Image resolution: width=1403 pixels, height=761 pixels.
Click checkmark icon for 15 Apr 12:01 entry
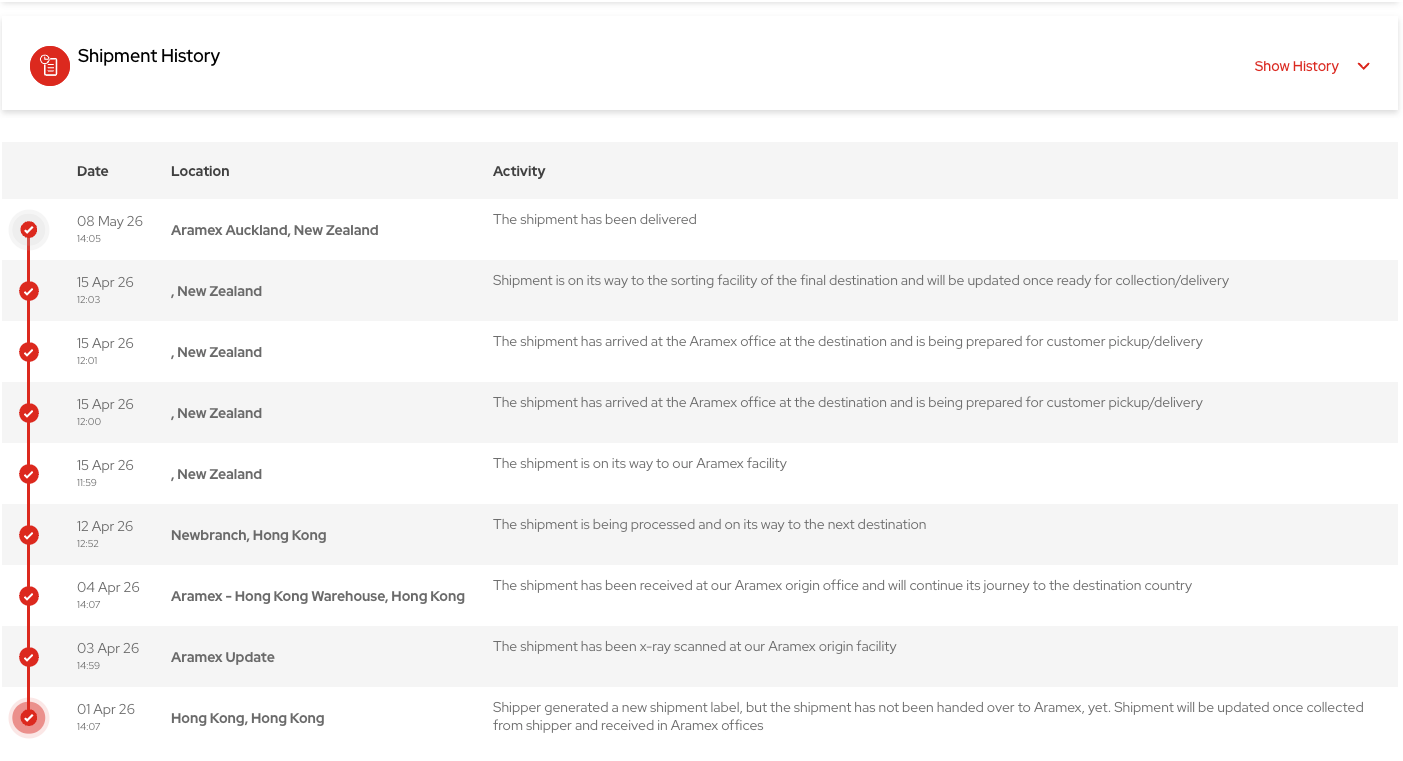coord(29,352)
